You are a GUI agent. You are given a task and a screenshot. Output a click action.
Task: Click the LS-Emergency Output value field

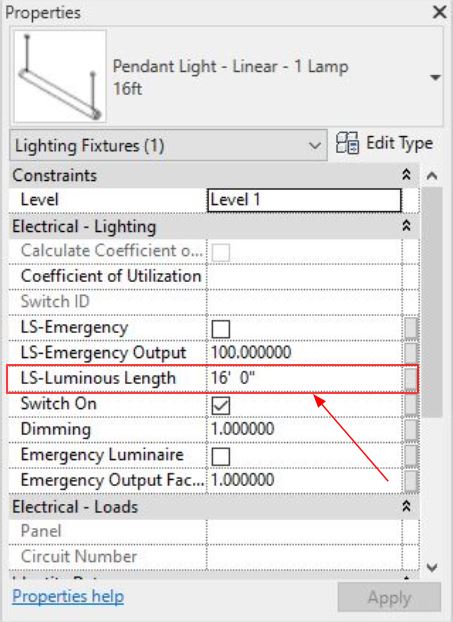(304, 352)
